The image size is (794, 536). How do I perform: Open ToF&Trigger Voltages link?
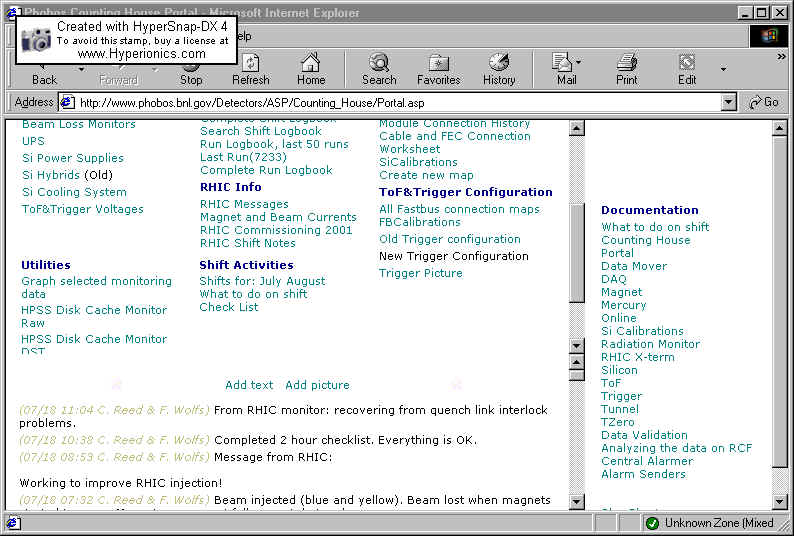point(83,209)
